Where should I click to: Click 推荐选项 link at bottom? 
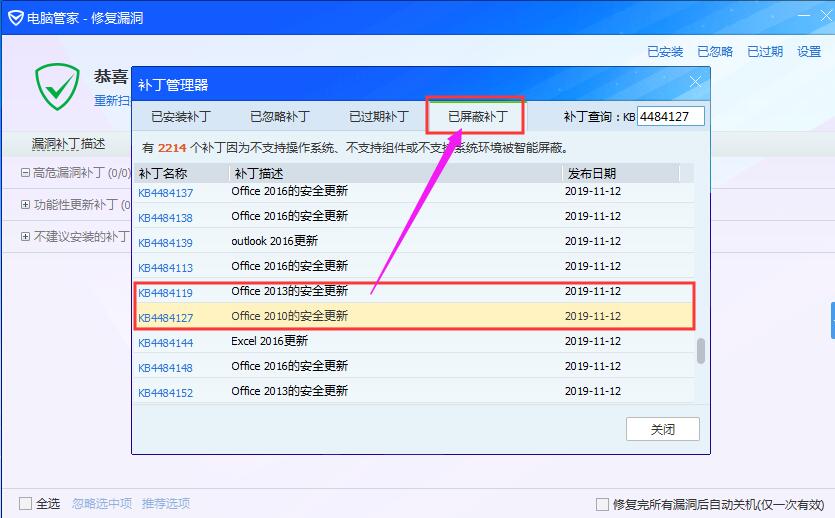[166, 503]
